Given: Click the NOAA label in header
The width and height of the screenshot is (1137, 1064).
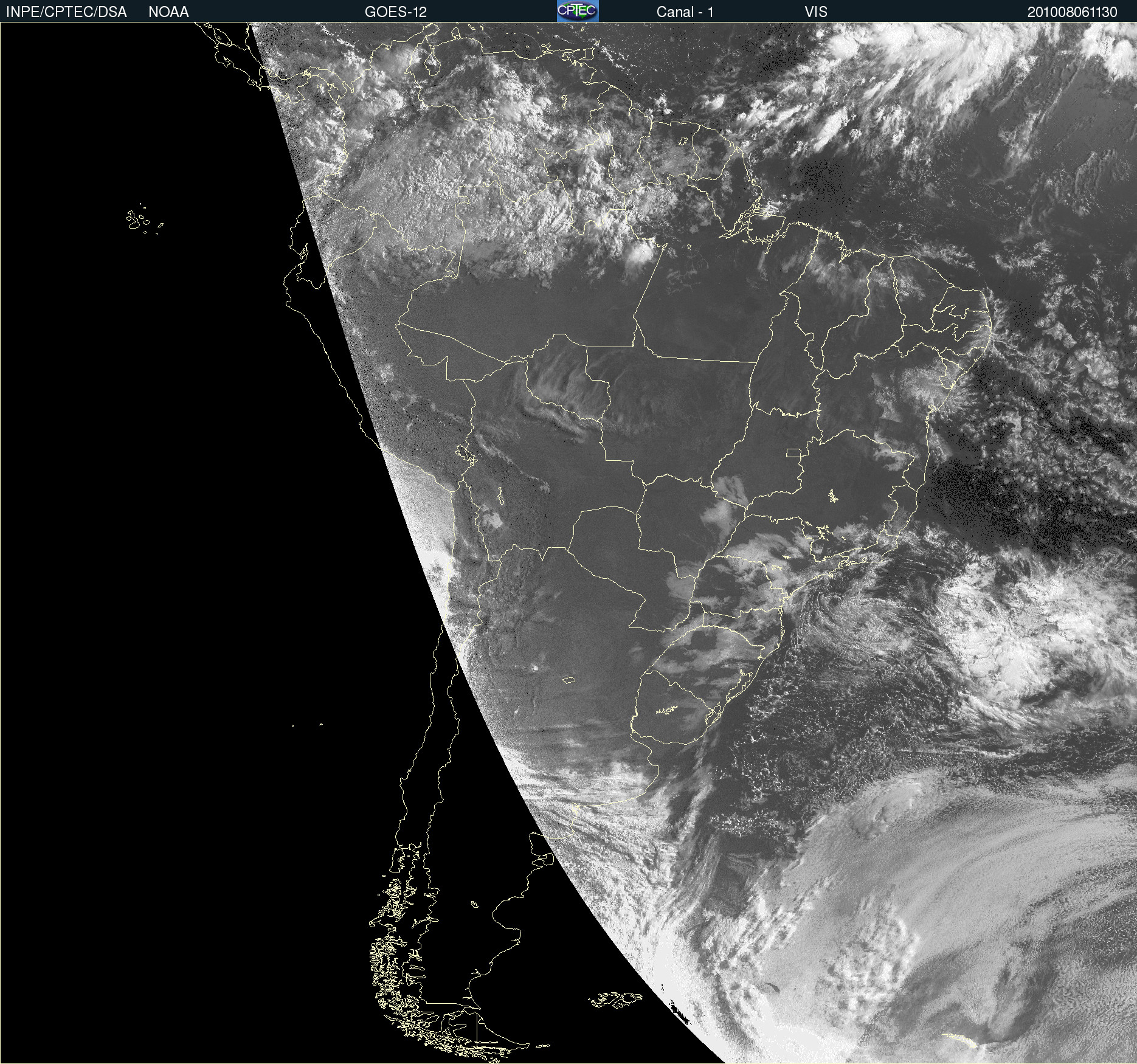Looking at the screenshot, I should 168,12.
